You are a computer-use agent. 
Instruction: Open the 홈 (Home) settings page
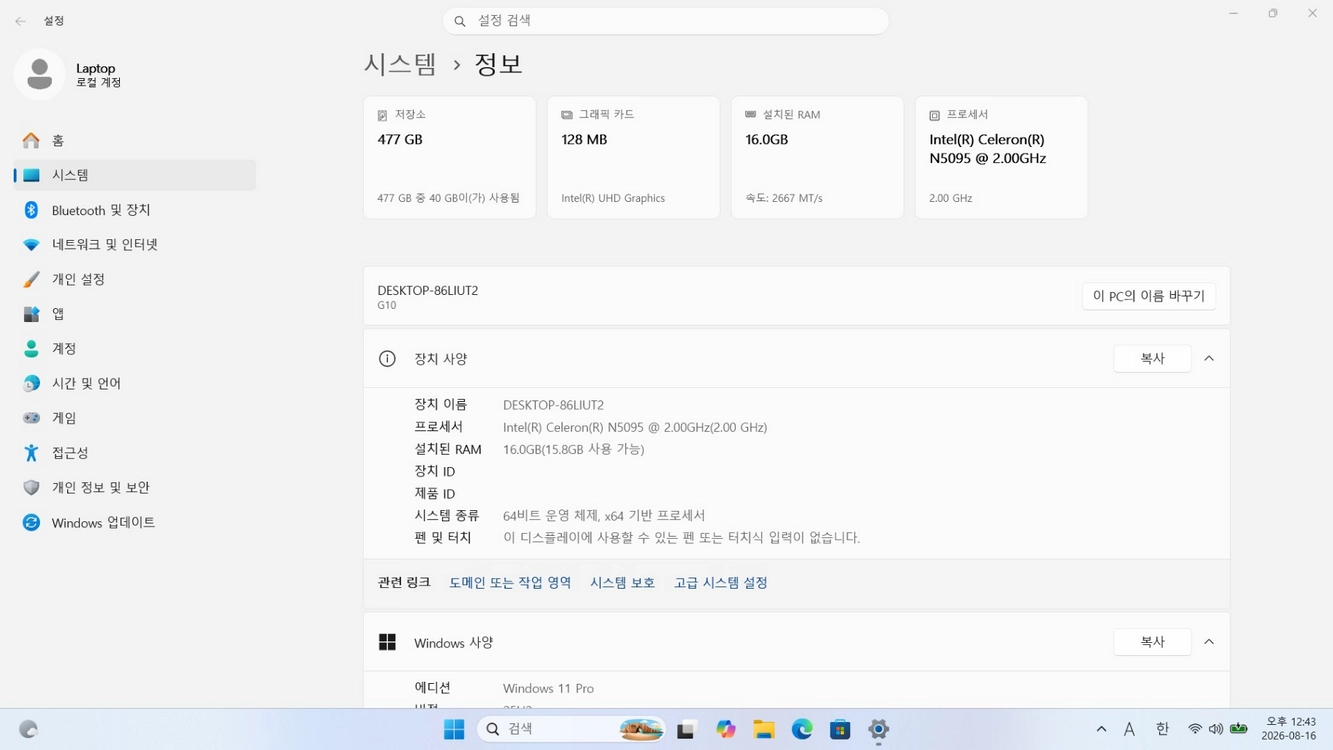tap(135, 141)
